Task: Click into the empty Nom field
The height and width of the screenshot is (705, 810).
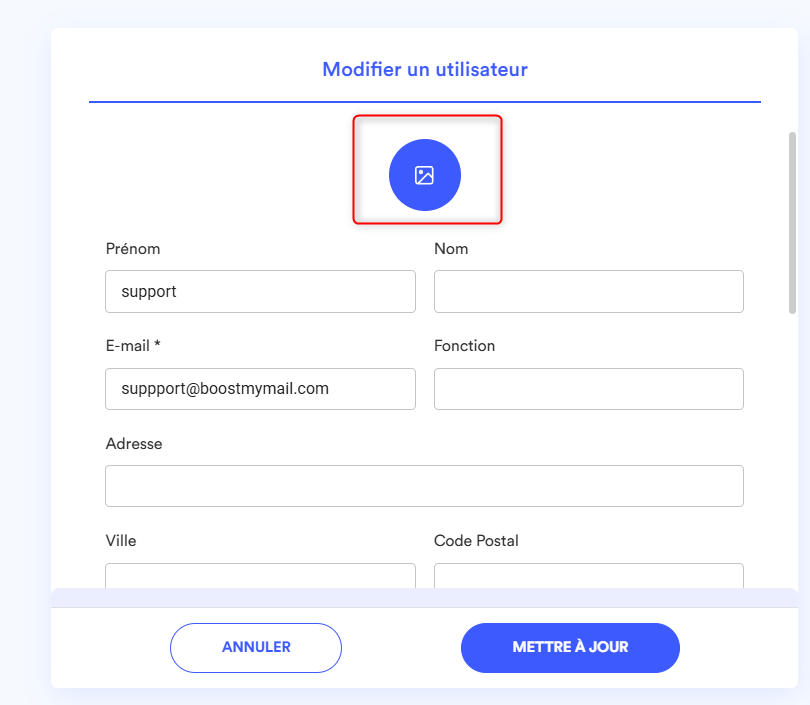Action: [589, 291]
